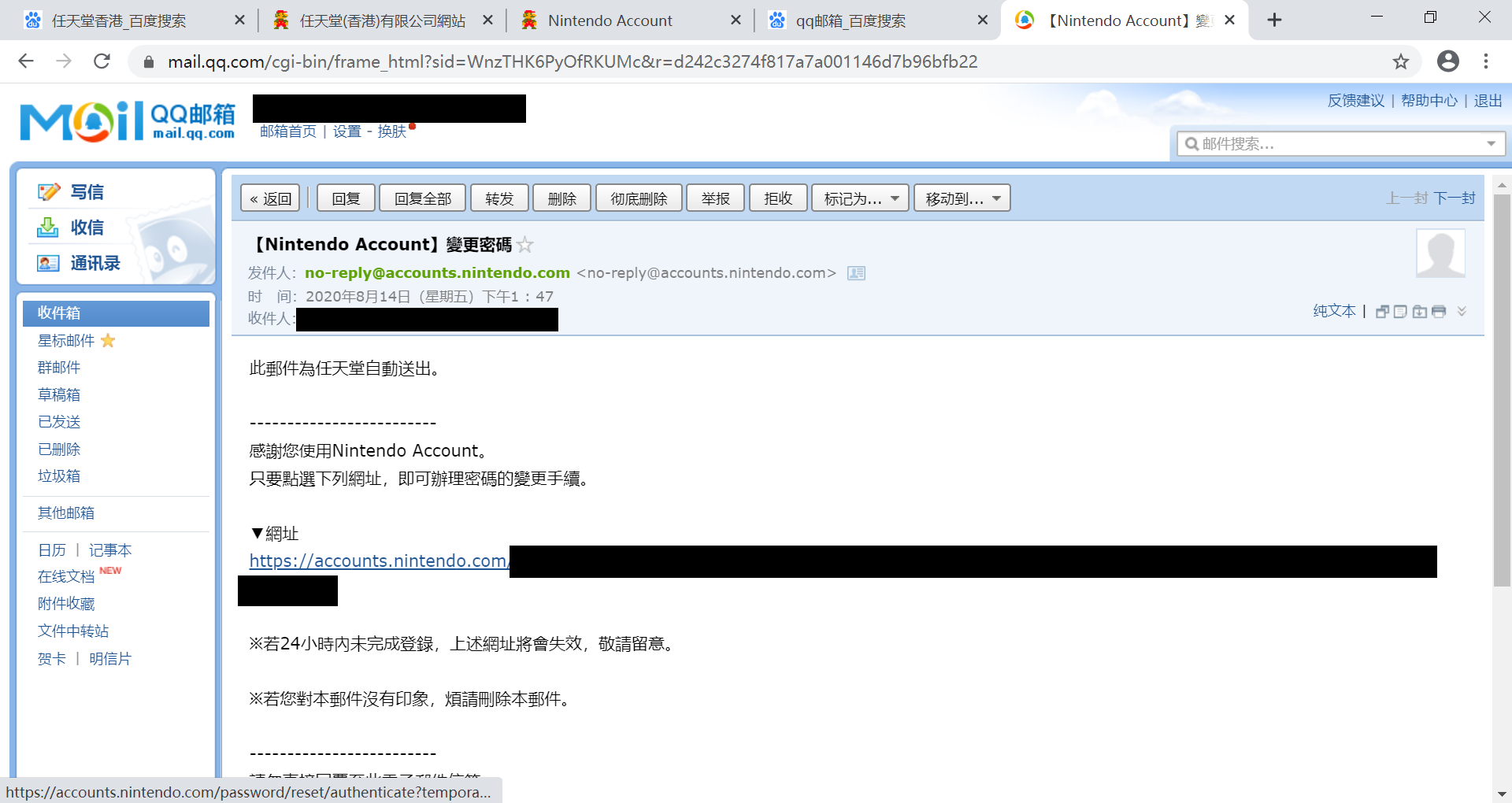
Task: Click mailbox home 邮箱首页
Action: (x=288, y=131)
